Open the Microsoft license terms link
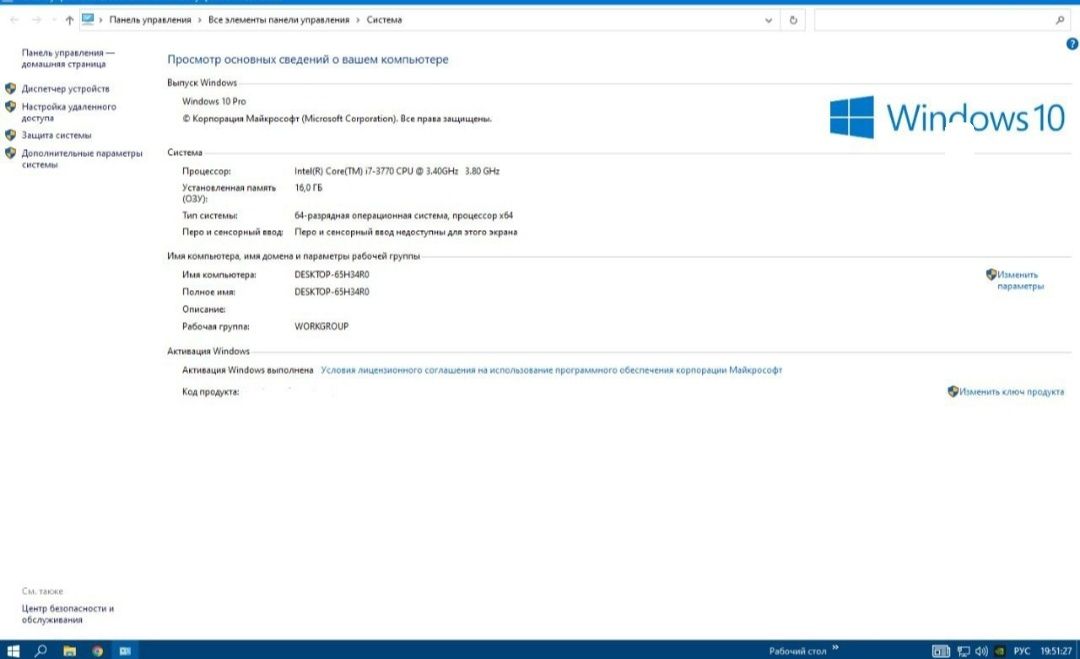 [551, 370]
